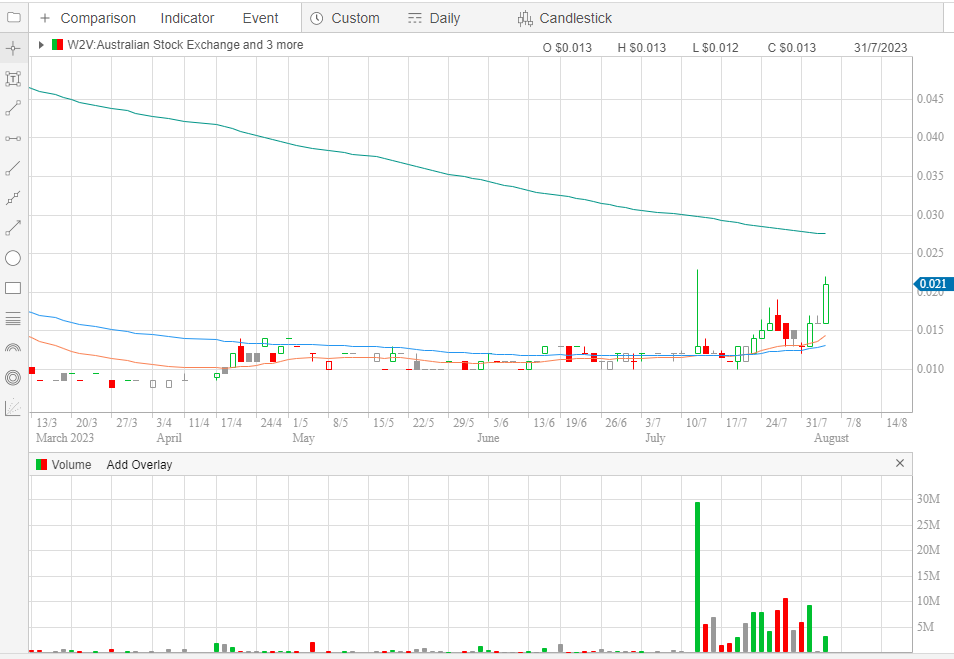The image size is (954, 659).
Task: Open the Custom date range dropdown
Action: 355,18
